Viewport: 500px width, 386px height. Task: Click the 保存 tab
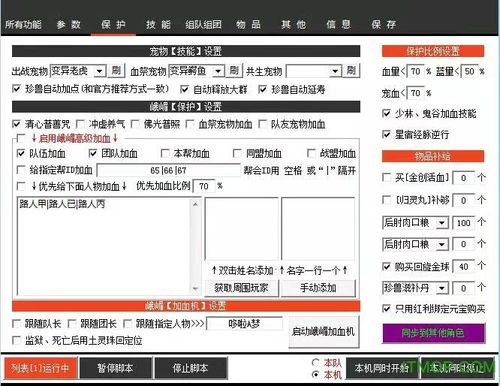(384, 24)
